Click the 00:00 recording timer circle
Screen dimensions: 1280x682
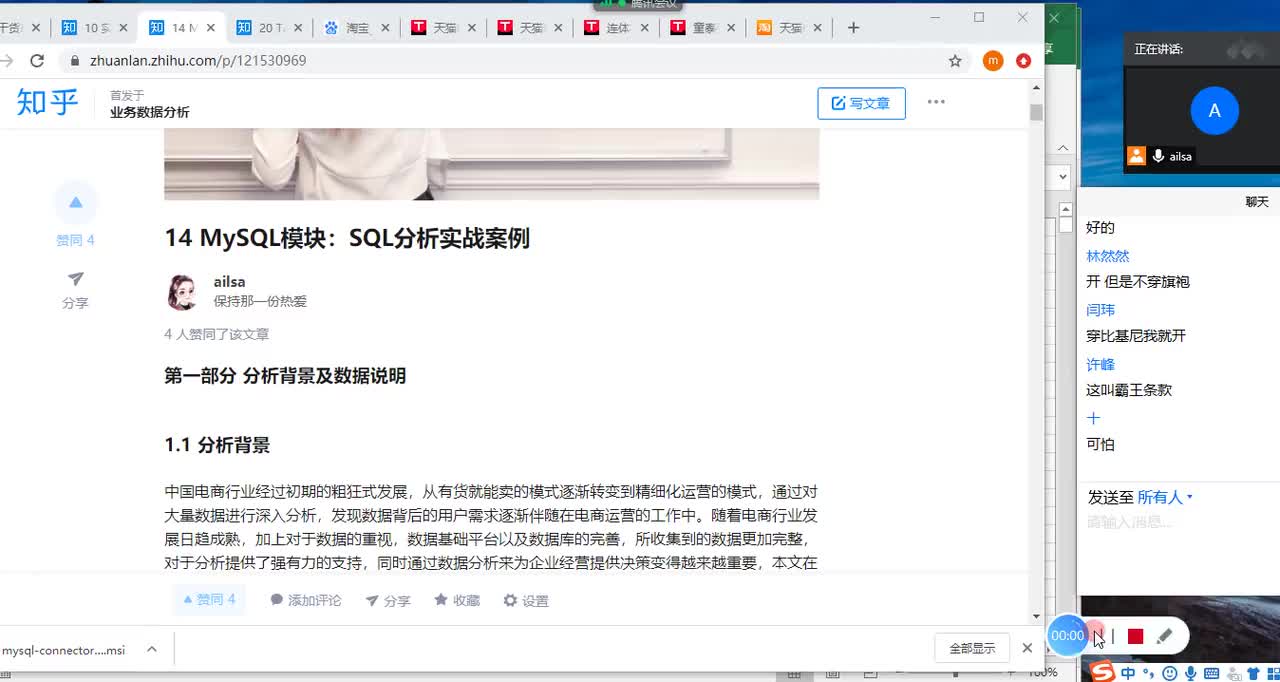1067,635
